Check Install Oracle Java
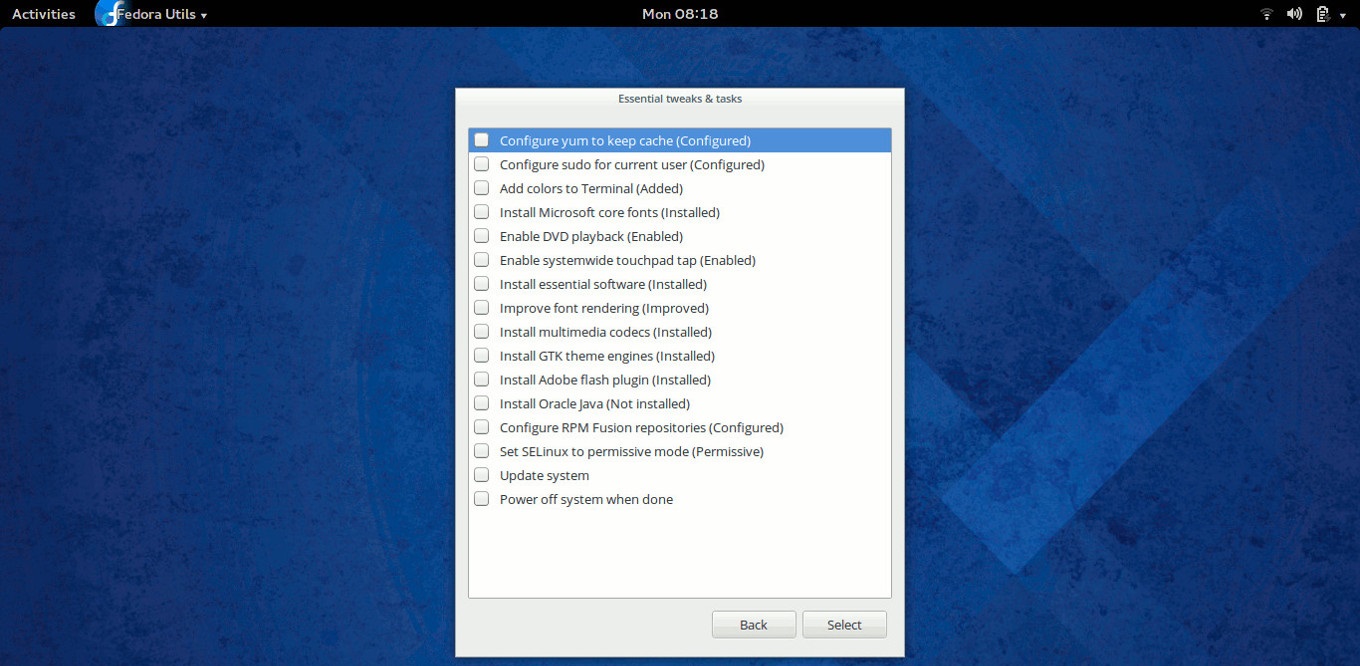 point(481,404)
